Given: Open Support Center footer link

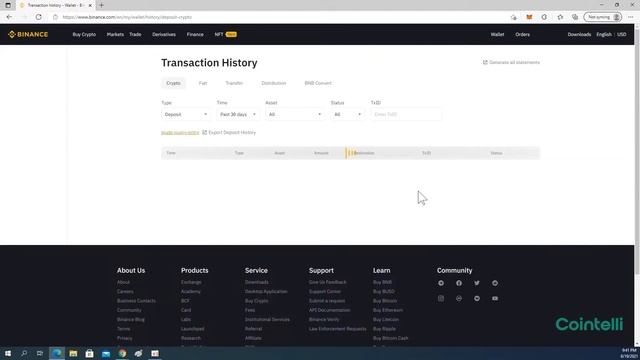Looking at the screenshot, I should (324, 291).
